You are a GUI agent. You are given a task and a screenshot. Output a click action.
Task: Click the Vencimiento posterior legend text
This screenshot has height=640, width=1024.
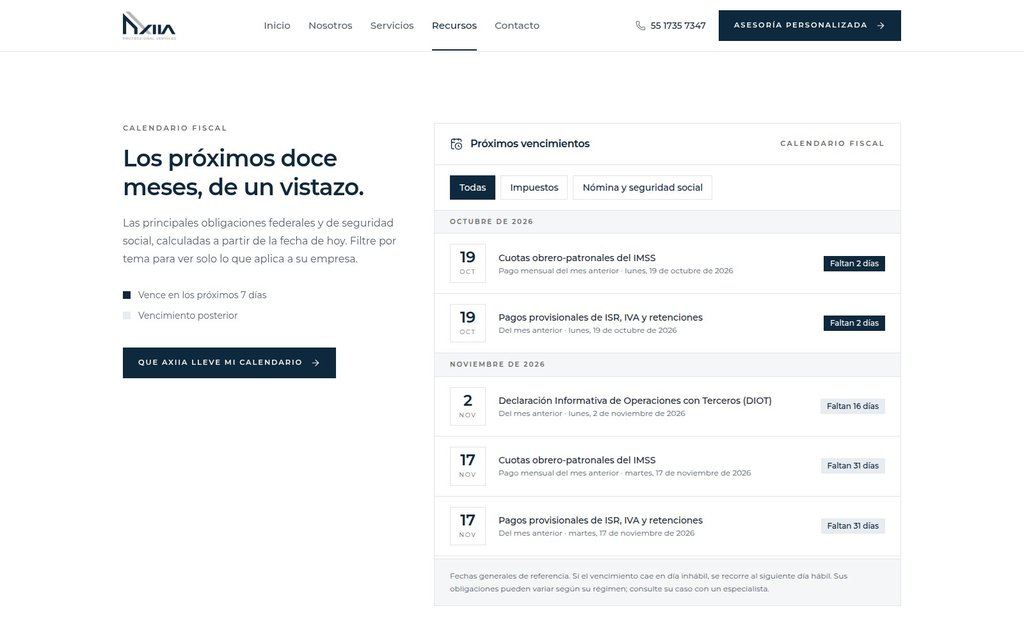[187, 315]
